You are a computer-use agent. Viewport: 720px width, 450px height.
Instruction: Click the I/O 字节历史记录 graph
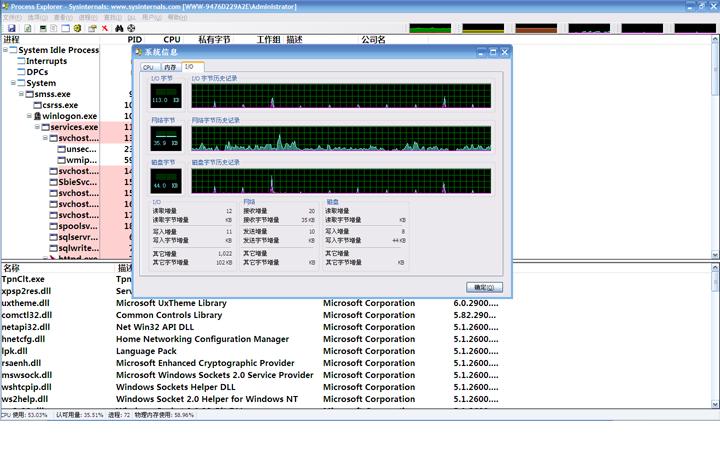tap(341, 96)
